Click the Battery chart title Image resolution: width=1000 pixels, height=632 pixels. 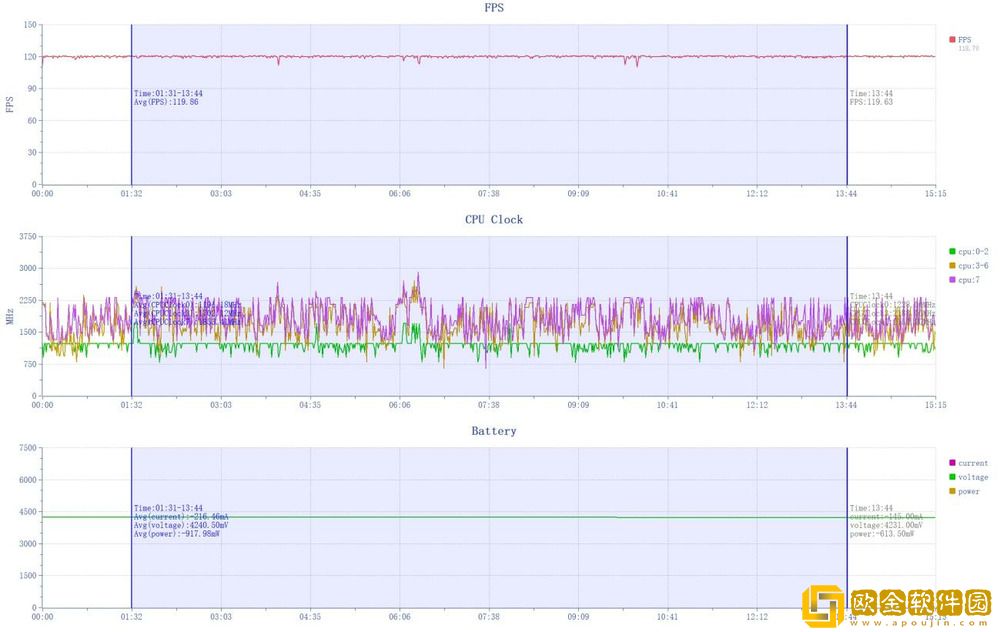click(494, 431)
